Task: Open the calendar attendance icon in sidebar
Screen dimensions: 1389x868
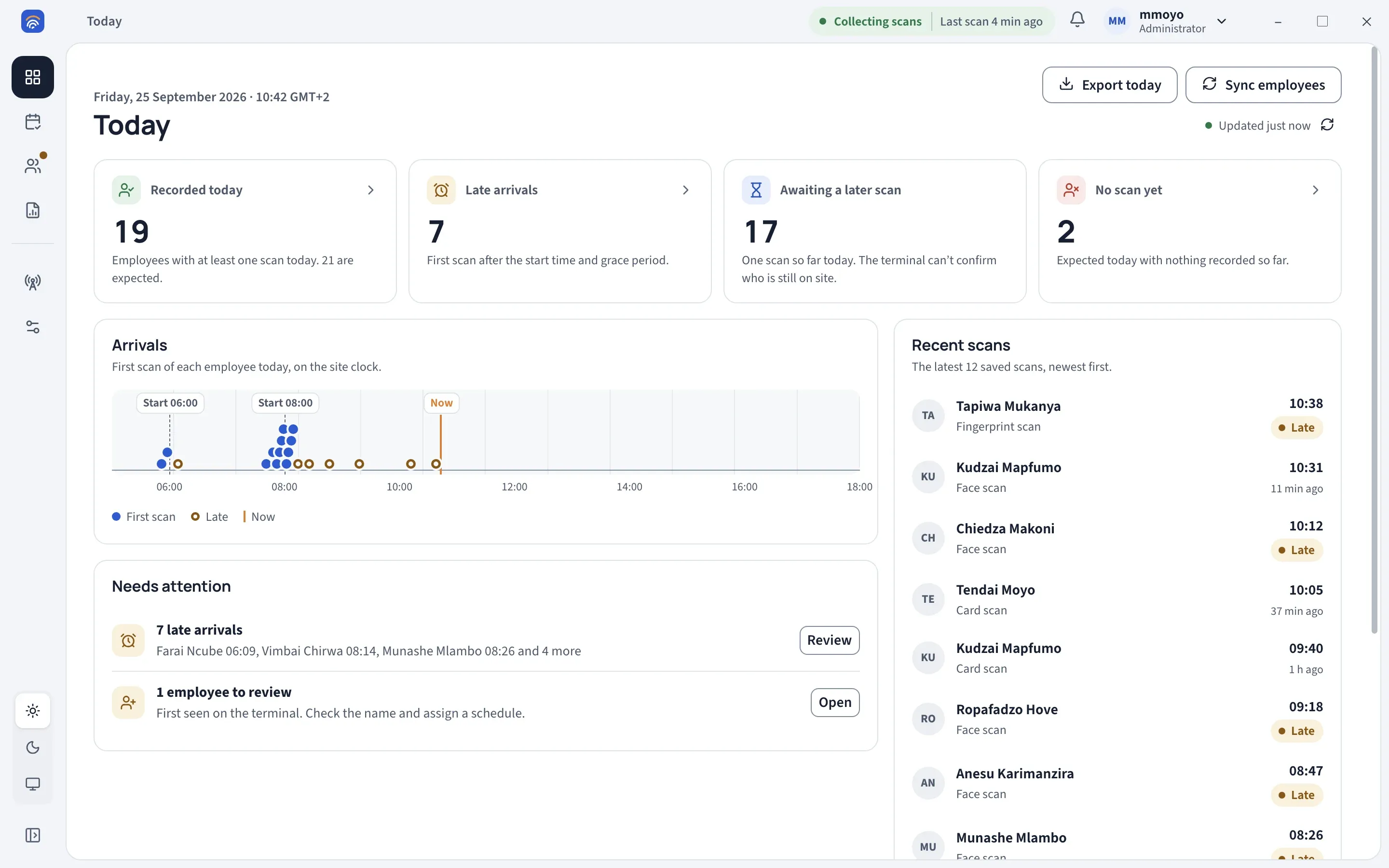Action: pos(33,122)
